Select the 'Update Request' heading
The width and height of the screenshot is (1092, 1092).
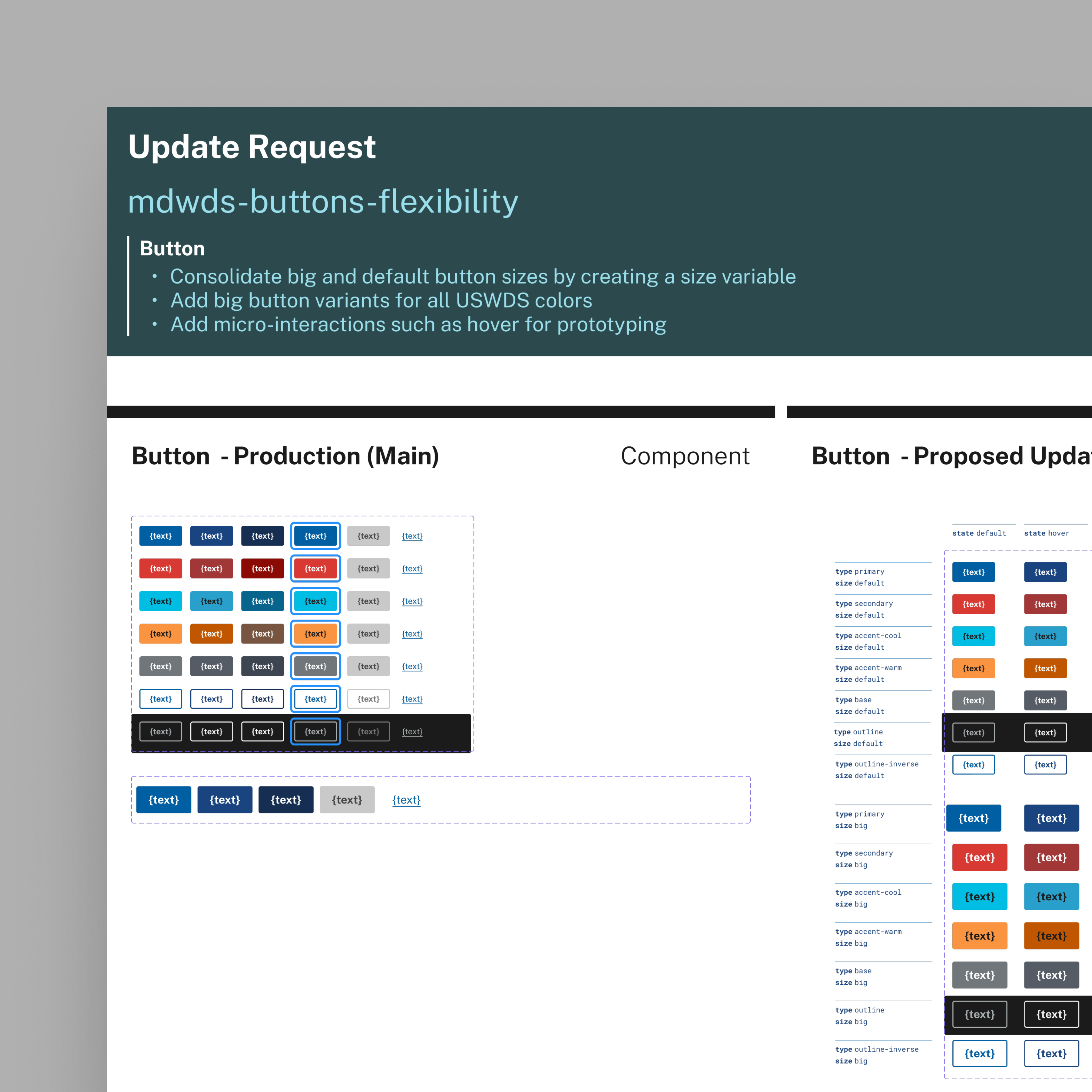coord(252,147)
